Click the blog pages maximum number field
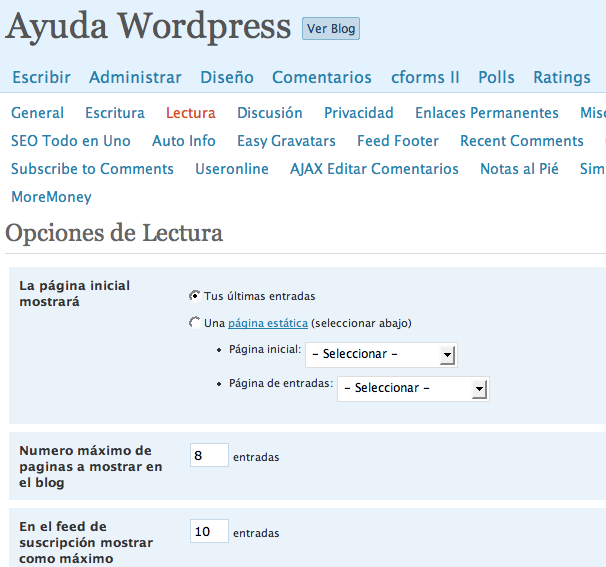Screen dimensions: 606x567 click(209, 456)
